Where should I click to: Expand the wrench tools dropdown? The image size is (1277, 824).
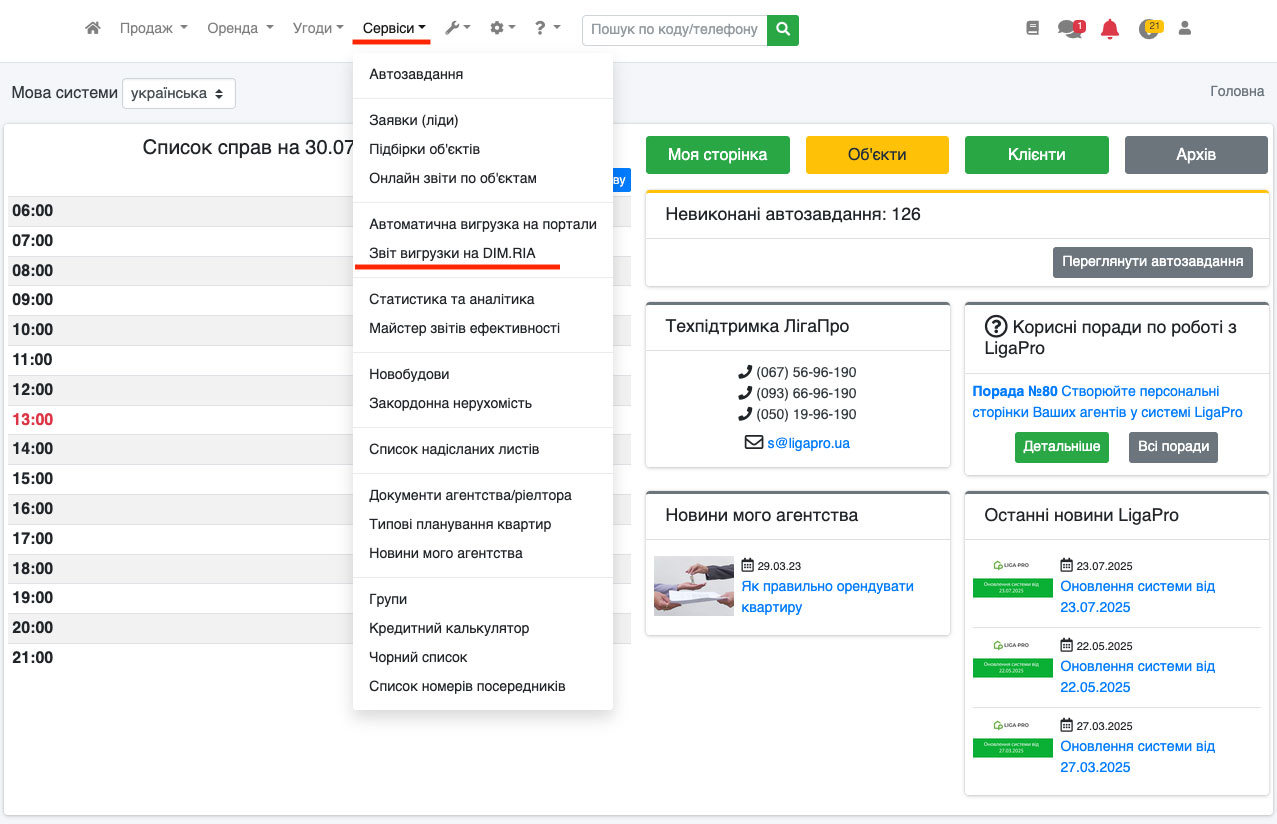pyautogui.click(x=457, y=29)
